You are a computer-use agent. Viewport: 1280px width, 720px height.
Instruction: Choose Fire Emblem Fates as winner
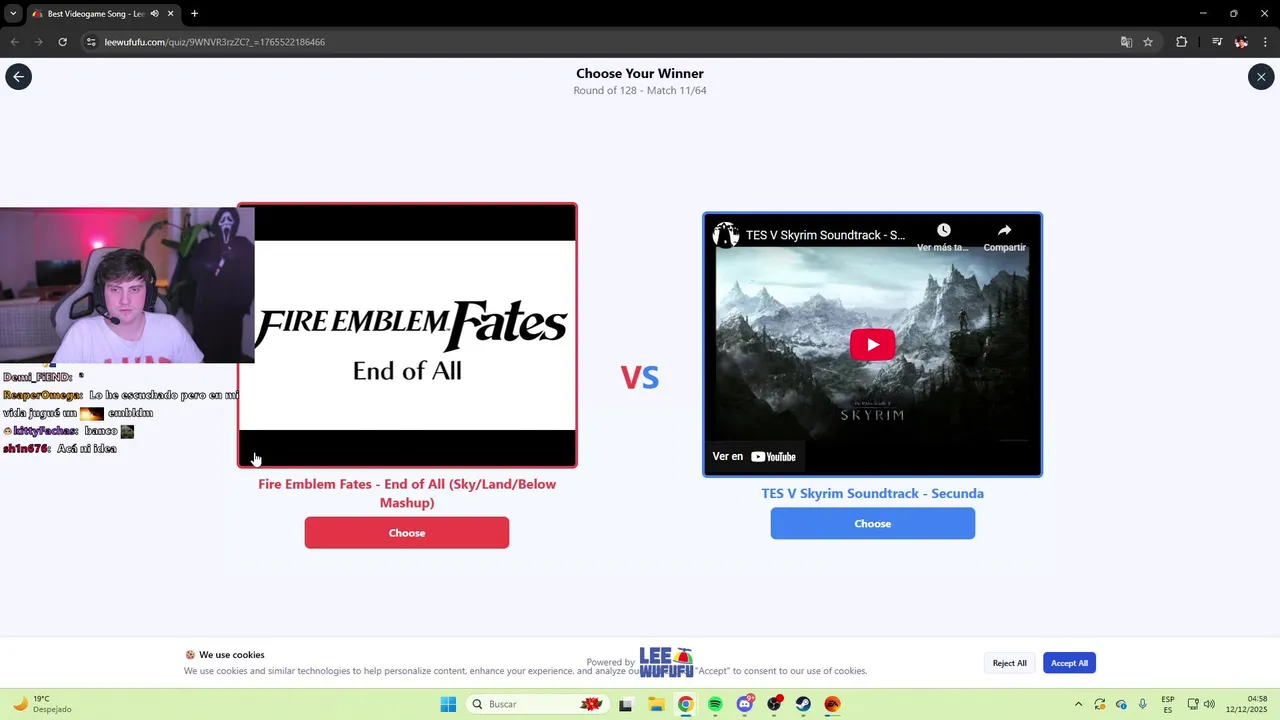(x=407, y=533)
